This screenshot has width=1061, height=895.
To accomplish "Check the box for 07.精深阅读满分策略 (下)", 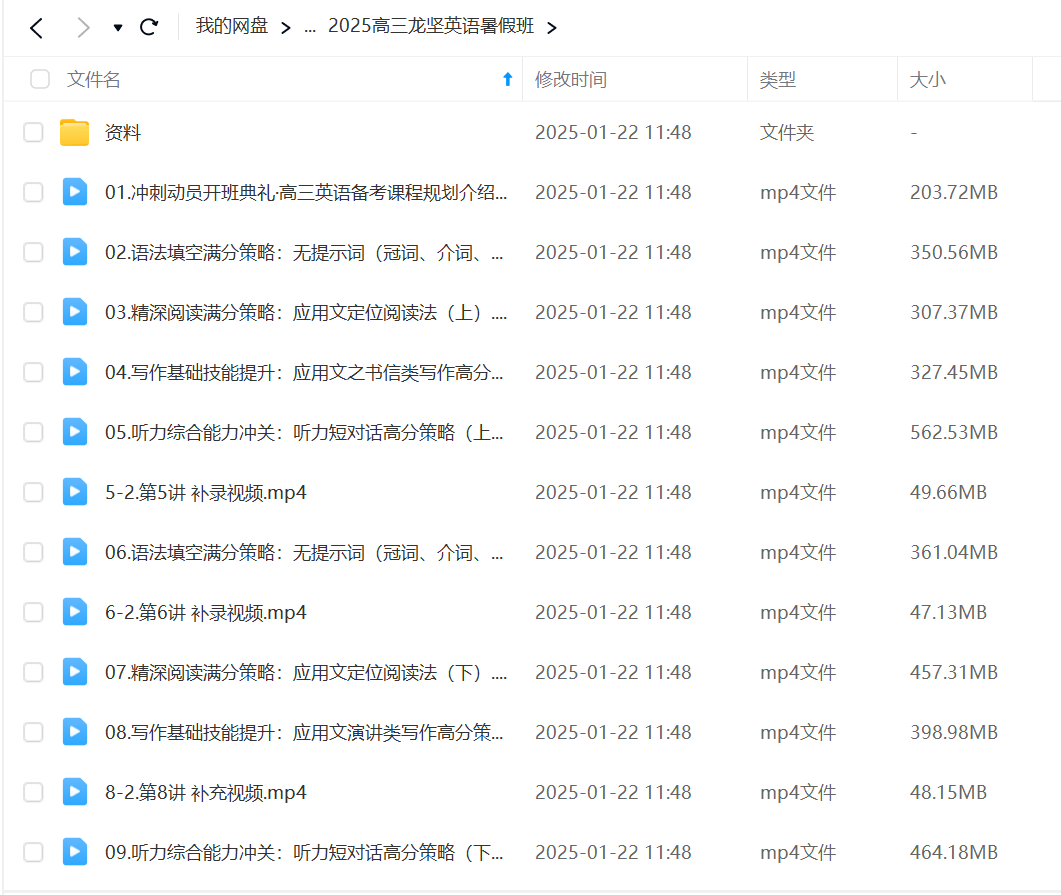I will [x=33, y=672].
